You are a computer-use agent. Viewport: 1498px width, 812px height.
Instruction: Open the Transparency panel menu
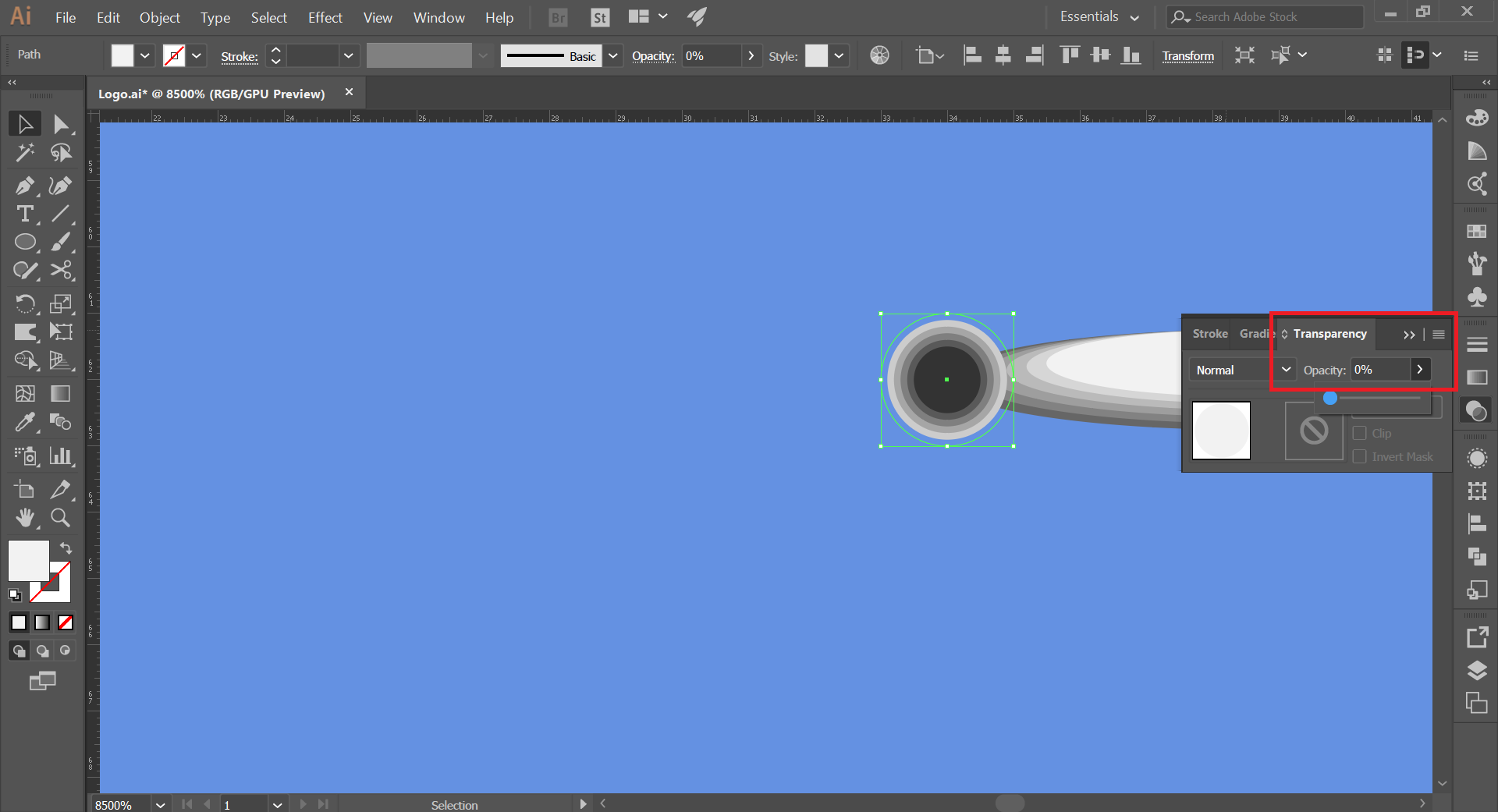(1439, 334)
